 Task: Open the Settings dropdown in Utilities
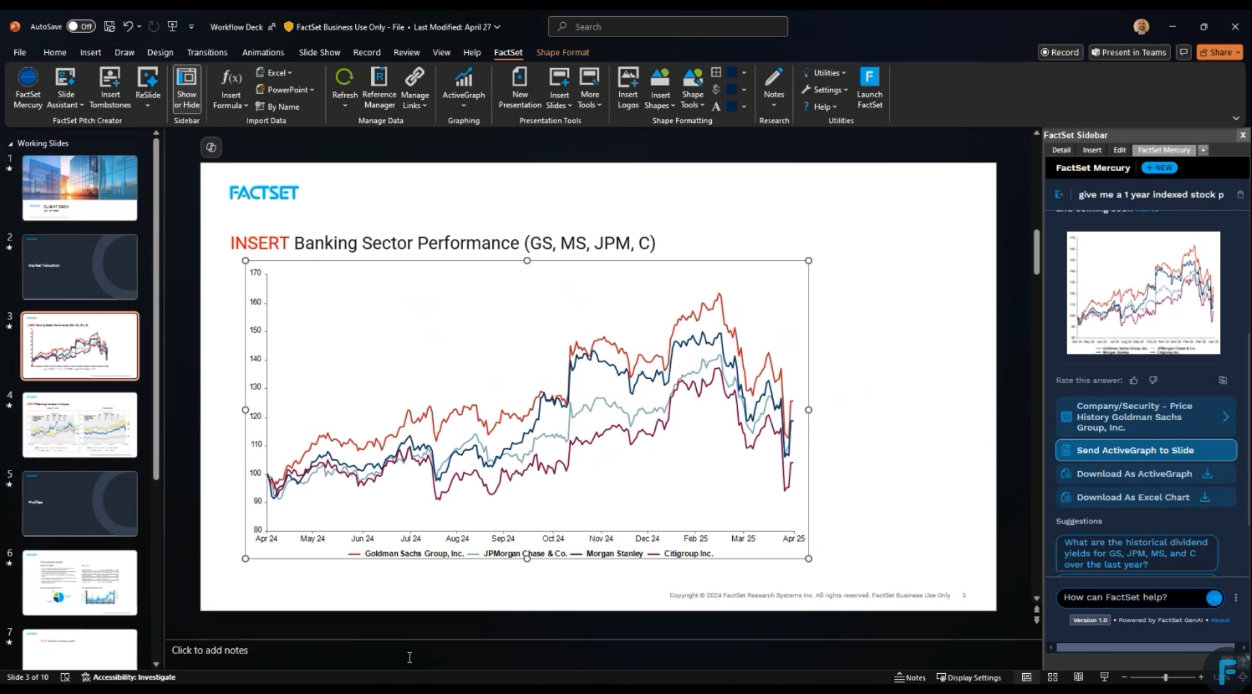(x=827, y=90)
